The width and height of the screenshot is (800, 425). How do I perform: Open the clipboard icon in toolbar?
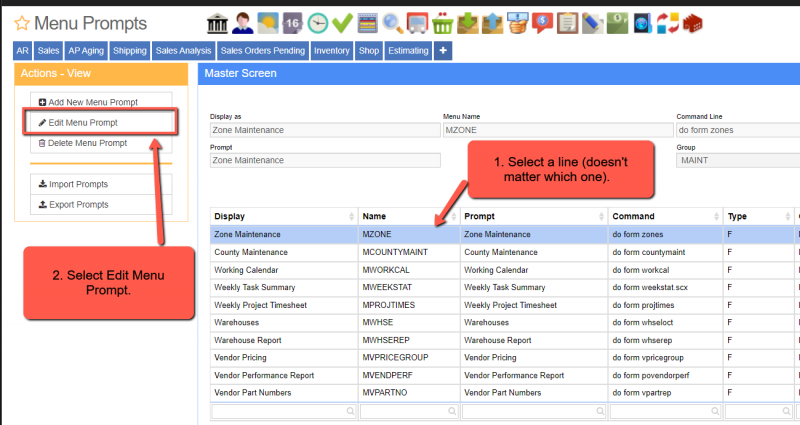coord(567,22)
